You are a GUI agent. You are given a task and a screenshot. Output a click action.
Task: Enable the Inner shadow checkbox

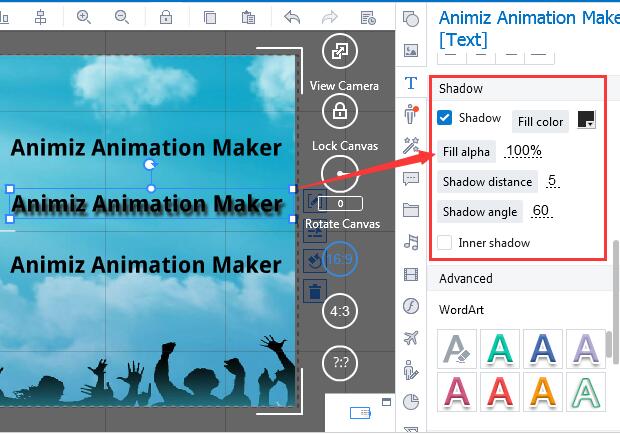click(x=444, y=242)
